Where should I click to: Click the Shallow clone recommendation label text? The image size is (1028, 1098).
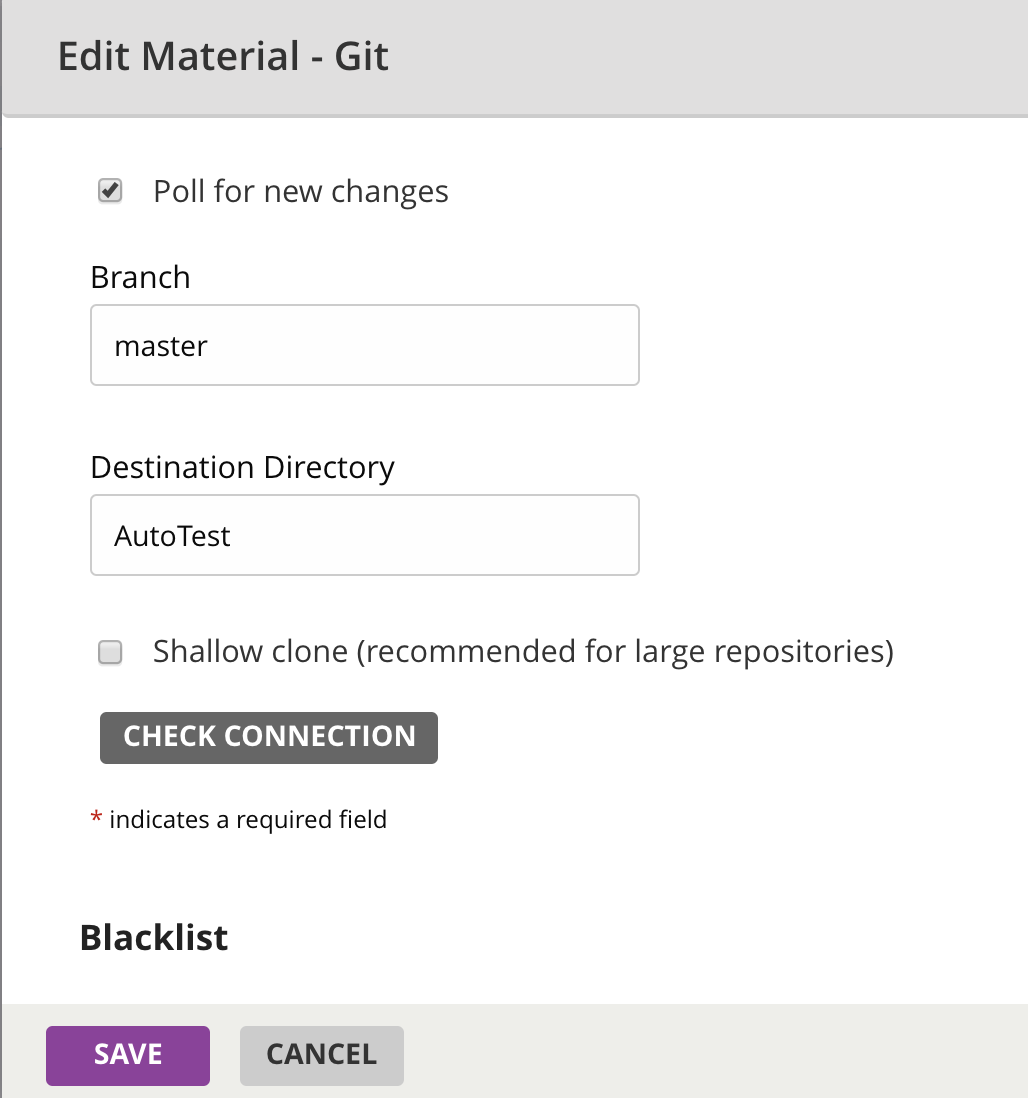[522, 652]
